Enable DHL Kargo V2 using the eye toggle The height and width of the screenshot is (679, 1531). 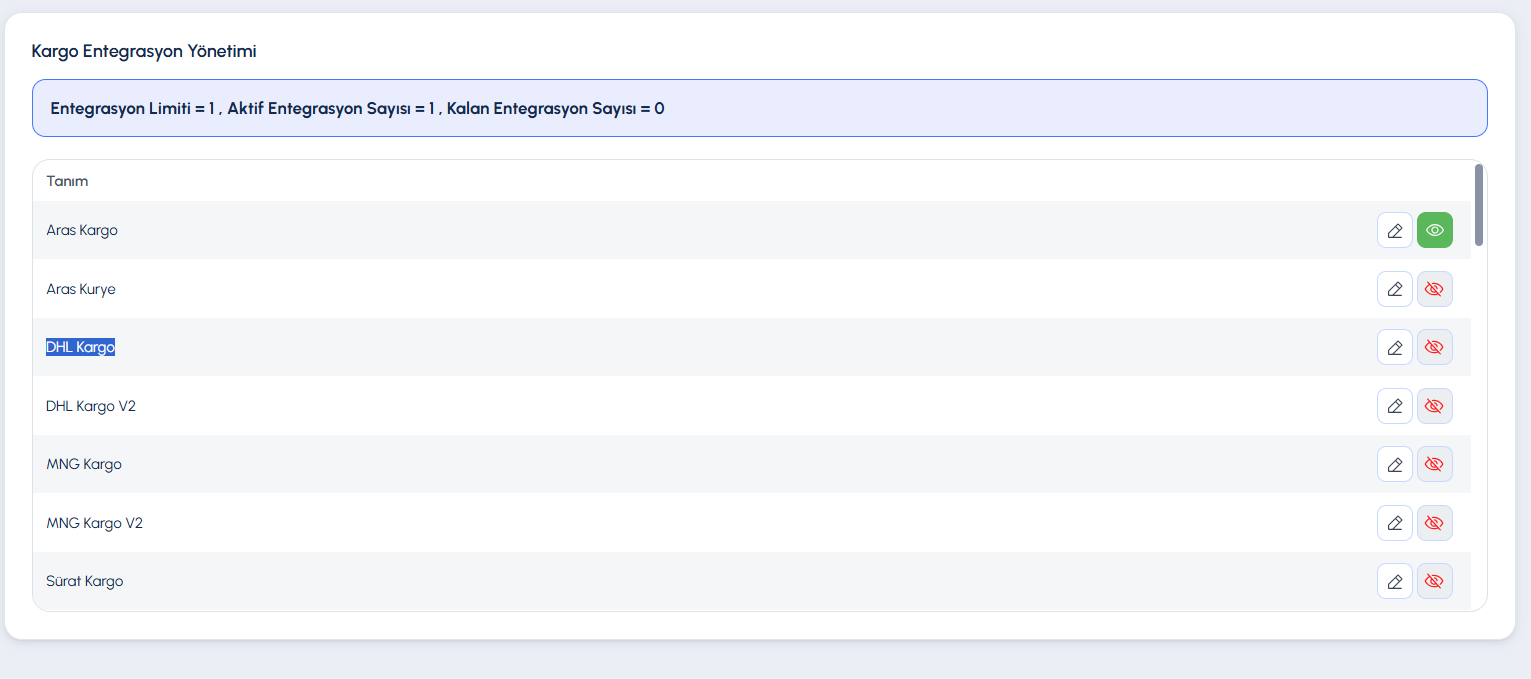1435,406
